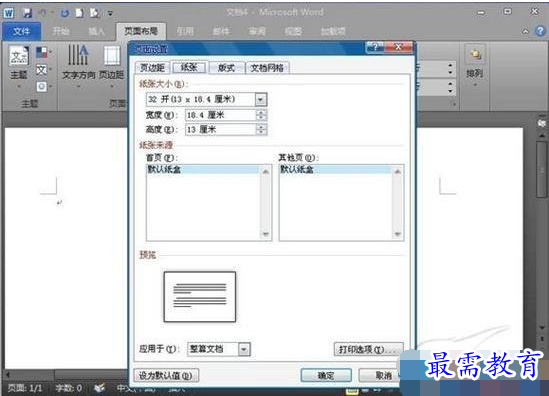
Task: Switch to the 加载项 (Add-ins) ribbon tab
Action: [333, 32]
